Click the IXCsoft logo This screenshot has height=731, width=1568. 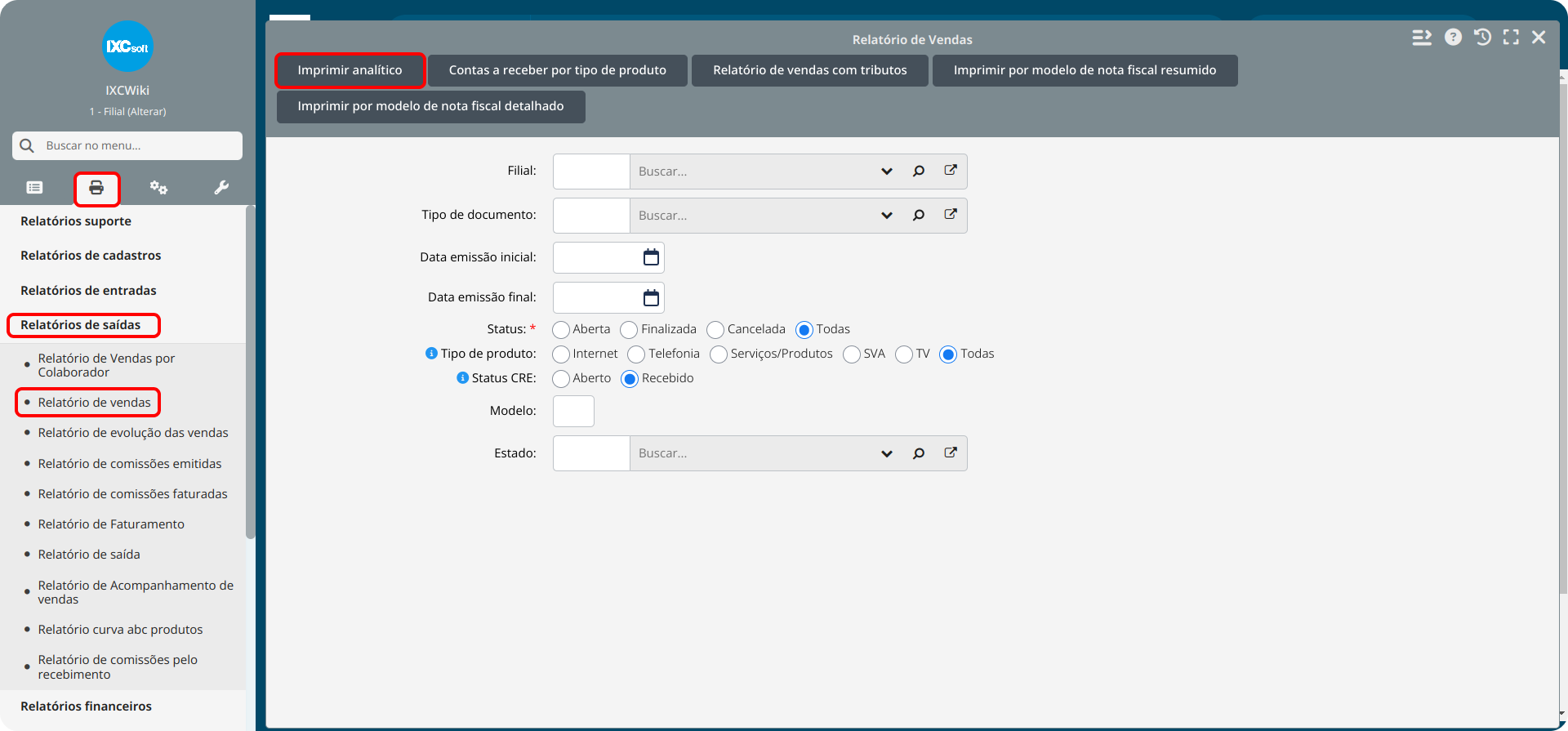click(127, 47)
